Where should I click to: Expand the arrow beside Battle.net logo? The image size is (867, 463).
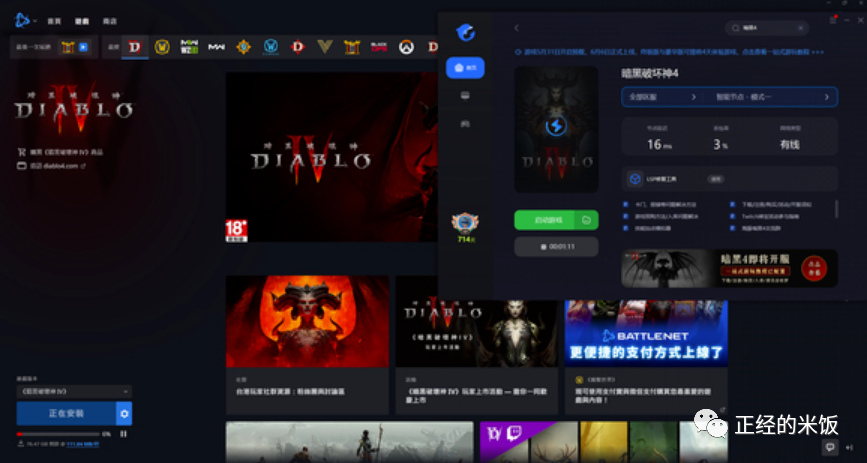click(35, 21)
